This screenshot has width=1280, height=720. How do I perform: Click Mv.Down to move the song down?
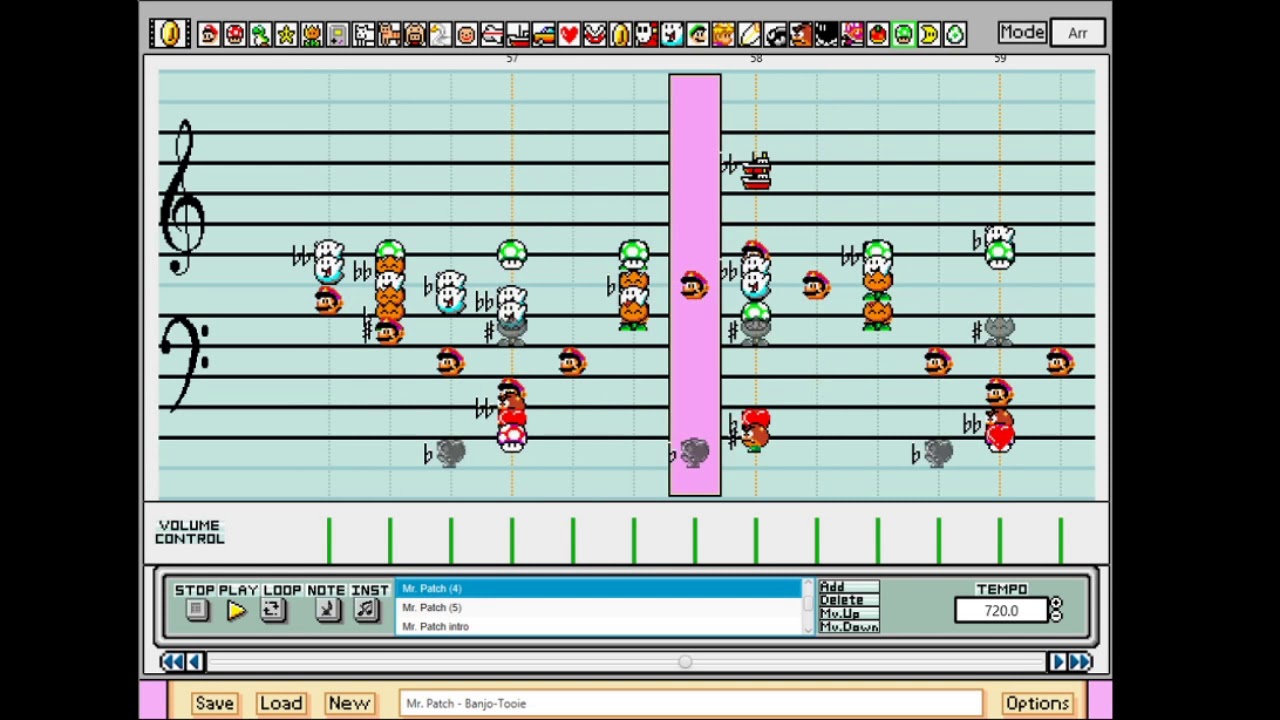coord(849,627)
